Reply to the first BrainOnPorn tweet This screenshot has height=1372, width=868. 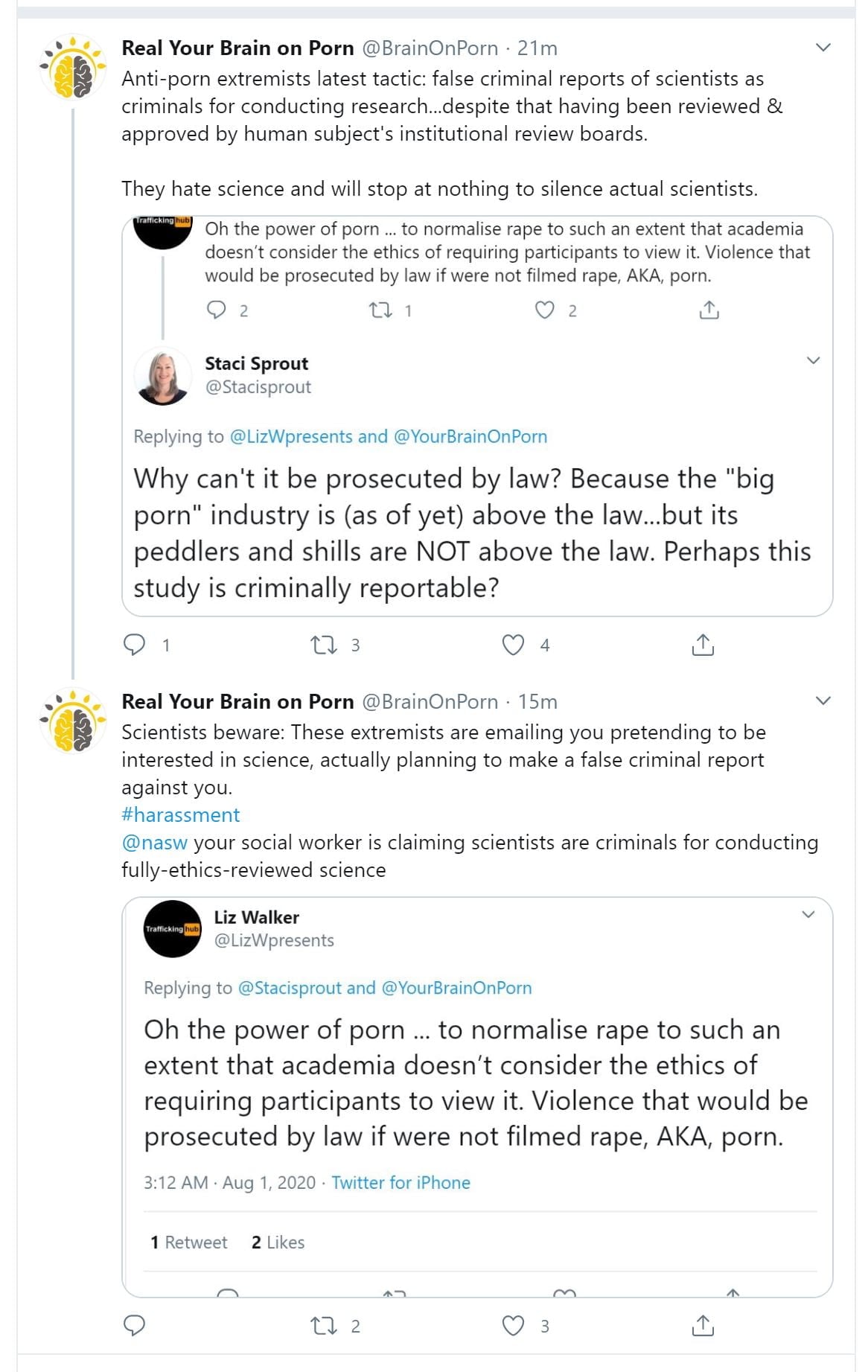point(134,645)
